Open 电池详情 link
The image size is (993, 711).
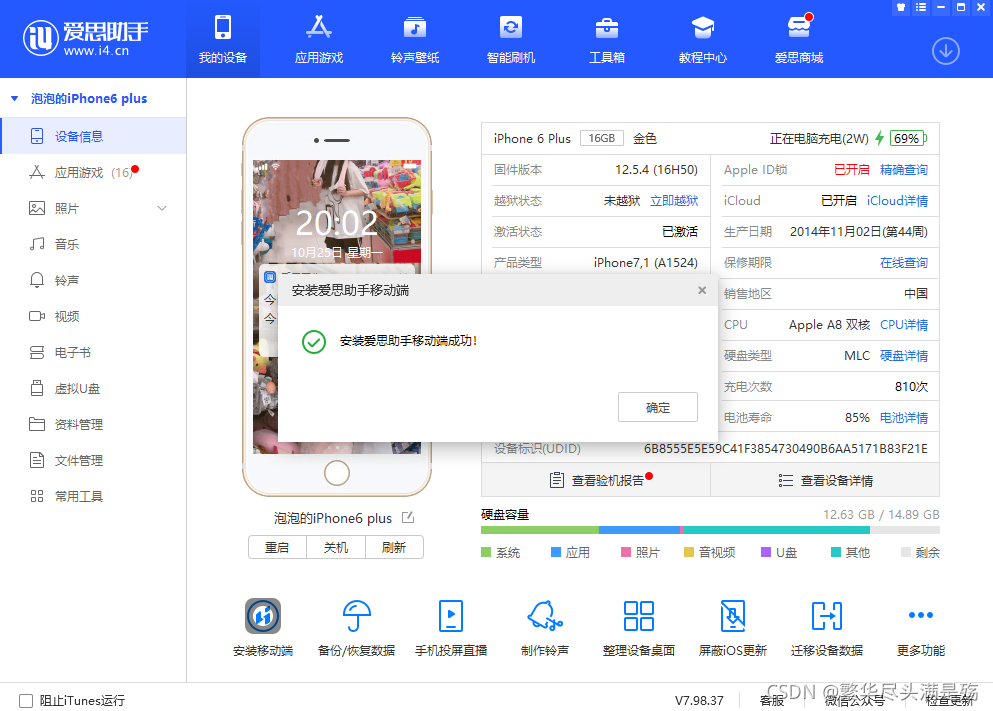coord(904,418)
